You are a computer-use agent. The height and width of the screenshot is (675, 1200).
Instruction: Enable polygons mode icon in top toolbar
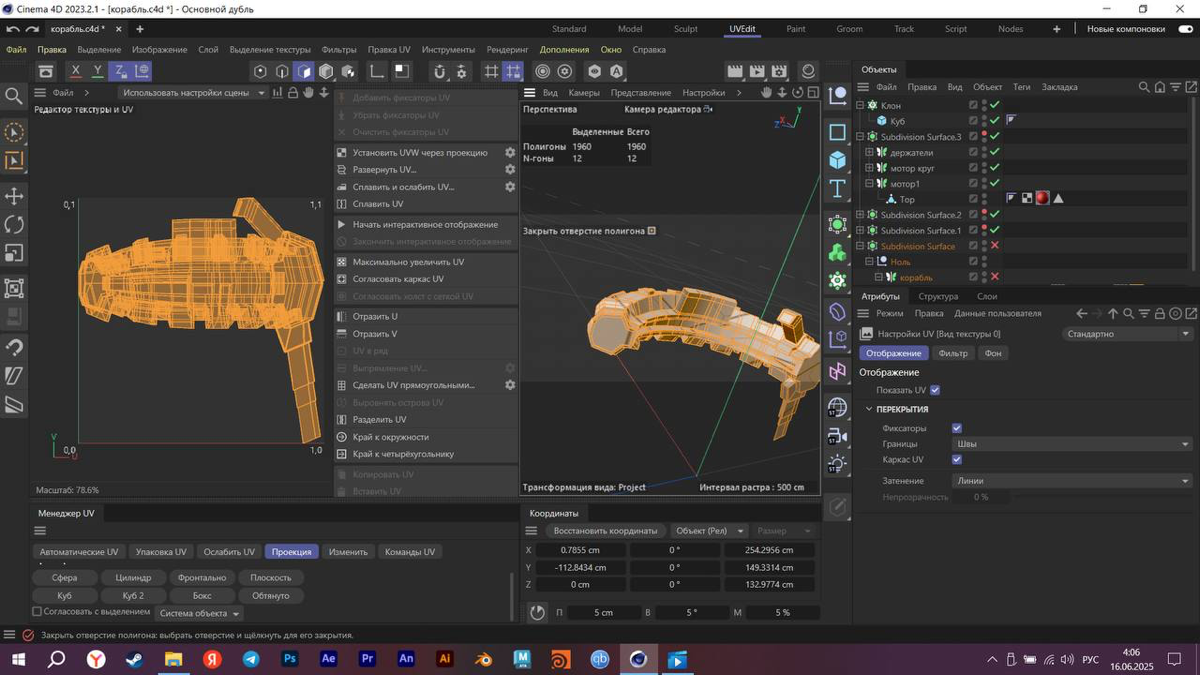304,71
